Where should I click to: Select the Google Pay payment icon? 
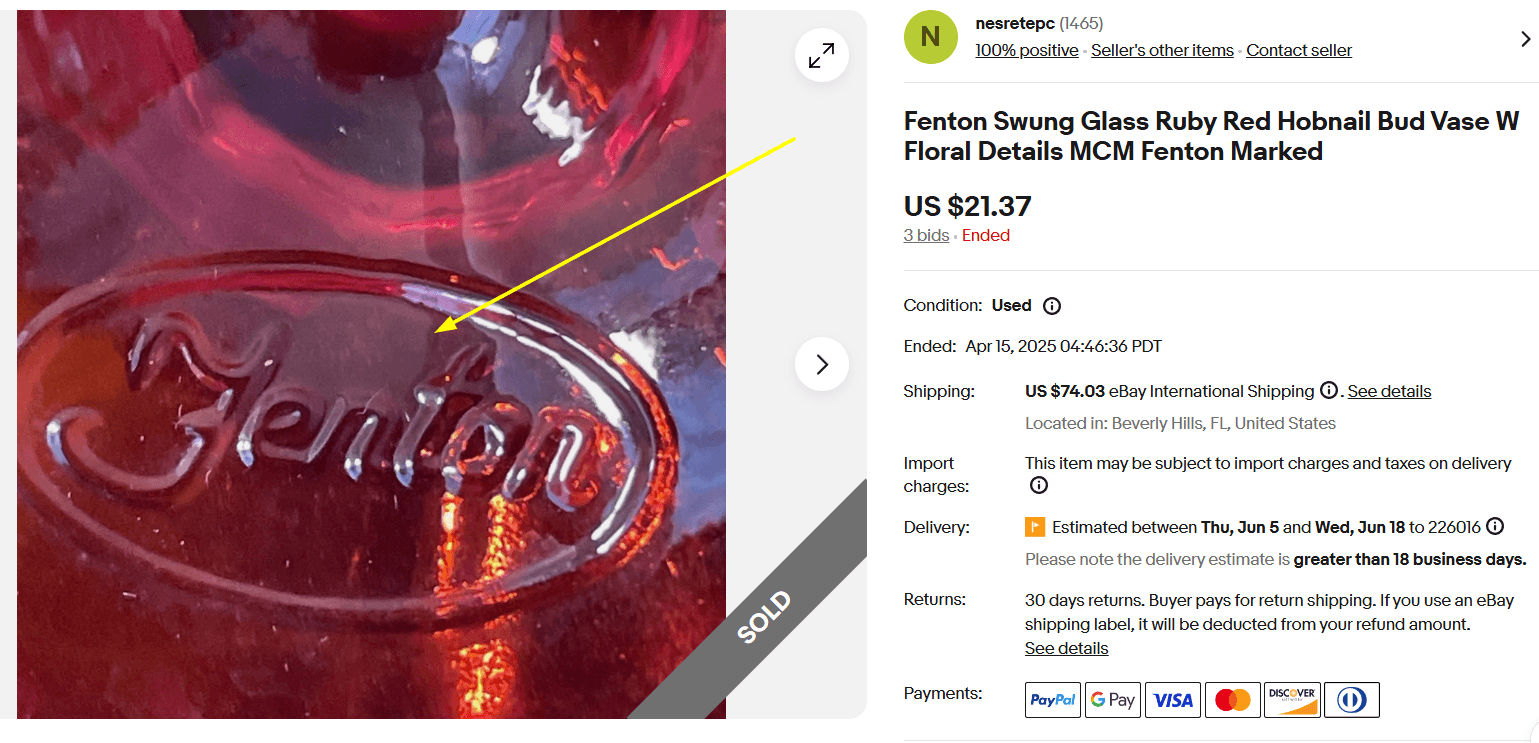(1112, 699)
